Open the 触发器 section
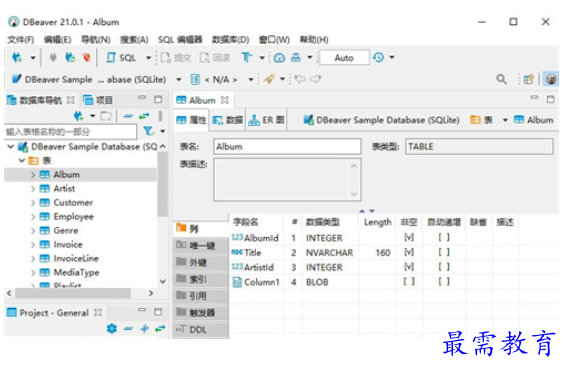This screenshot has width=564, height=375. [200, 312]
